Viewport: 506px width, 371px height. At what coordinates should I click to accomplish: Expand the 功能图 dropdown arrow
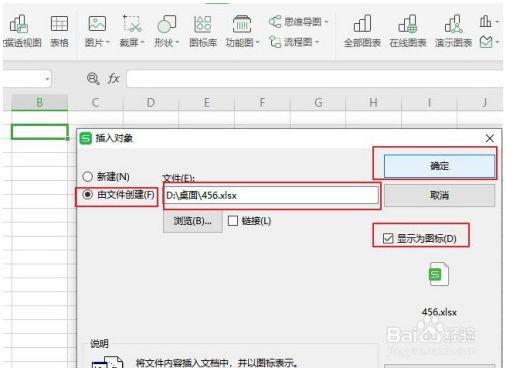[258, 43]
